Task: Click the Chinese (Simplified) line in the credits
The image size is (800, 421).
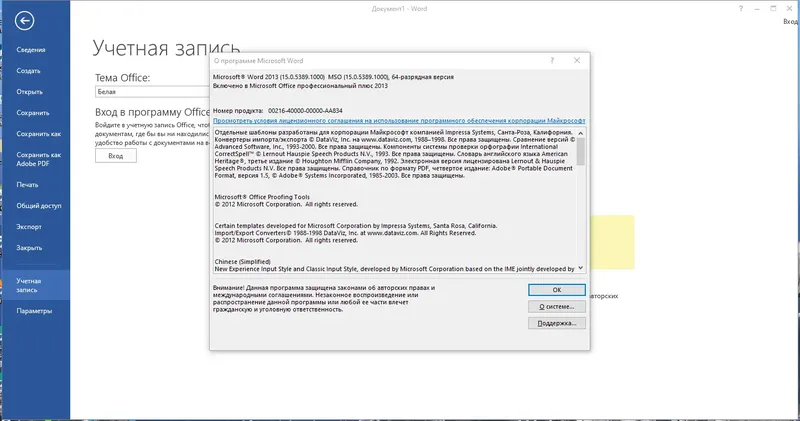Action: click(242, 262)
